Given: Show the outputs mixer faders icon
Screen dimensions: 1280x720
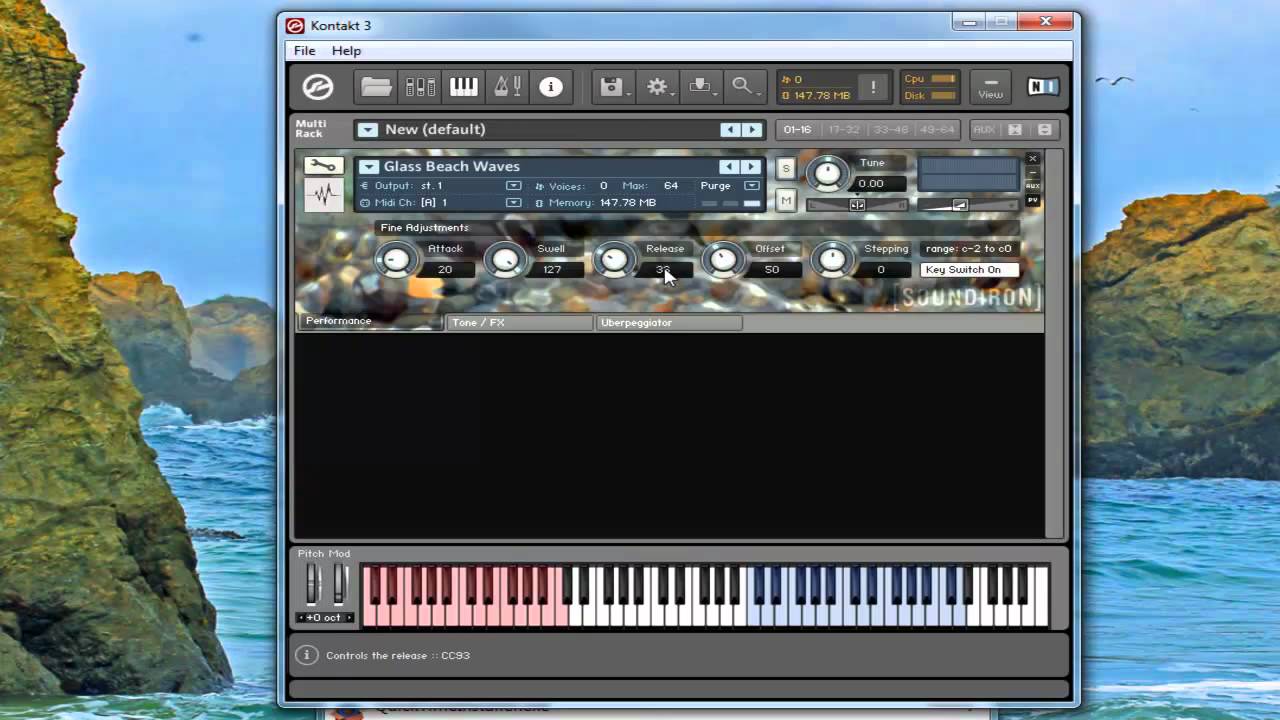Looking at the screenshot, I should [x=420, y=87].
